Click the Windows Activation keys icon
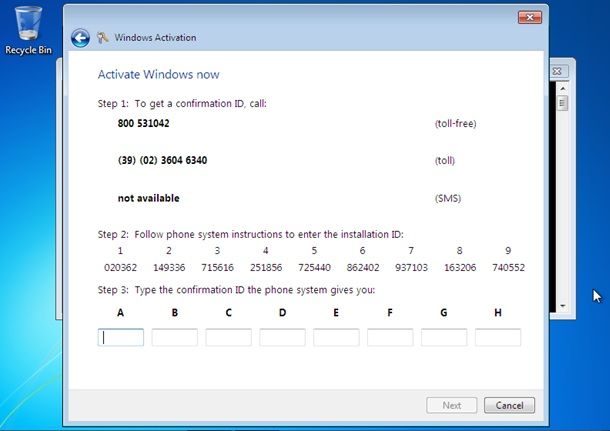The image size is (610, 431). coord(103,38)
